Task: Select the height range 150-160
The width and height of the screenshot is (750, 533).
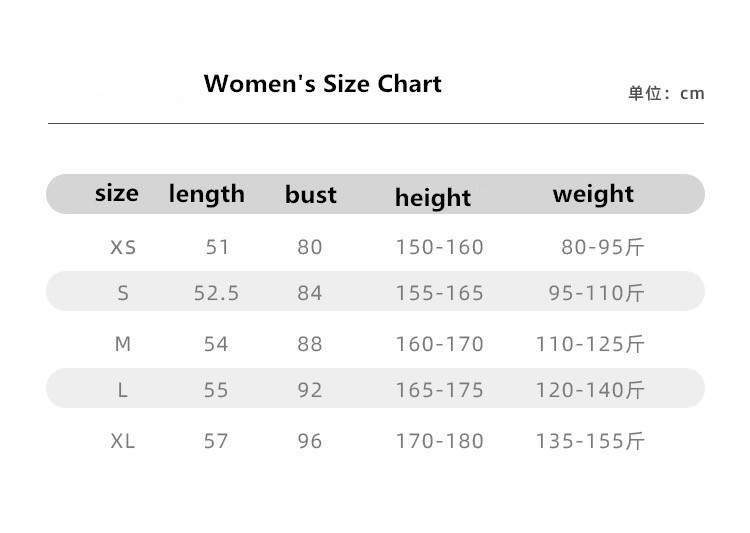Action: point(439,247)
